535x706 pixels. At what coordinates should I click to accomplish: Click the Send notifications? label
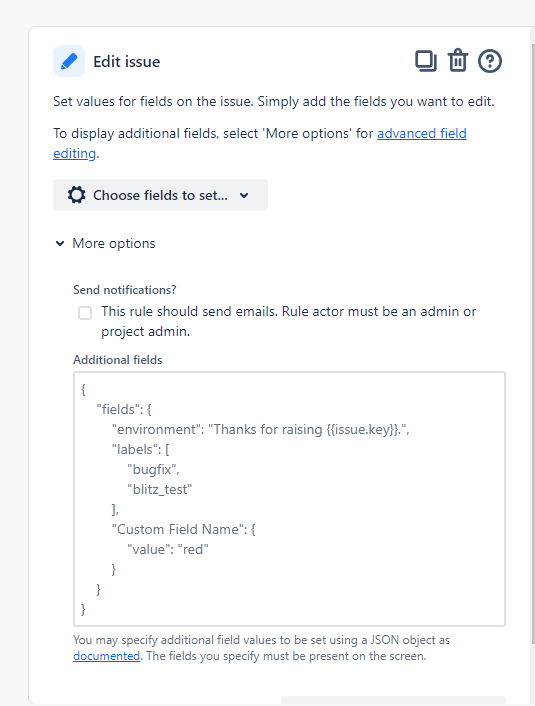coord(125,290)
